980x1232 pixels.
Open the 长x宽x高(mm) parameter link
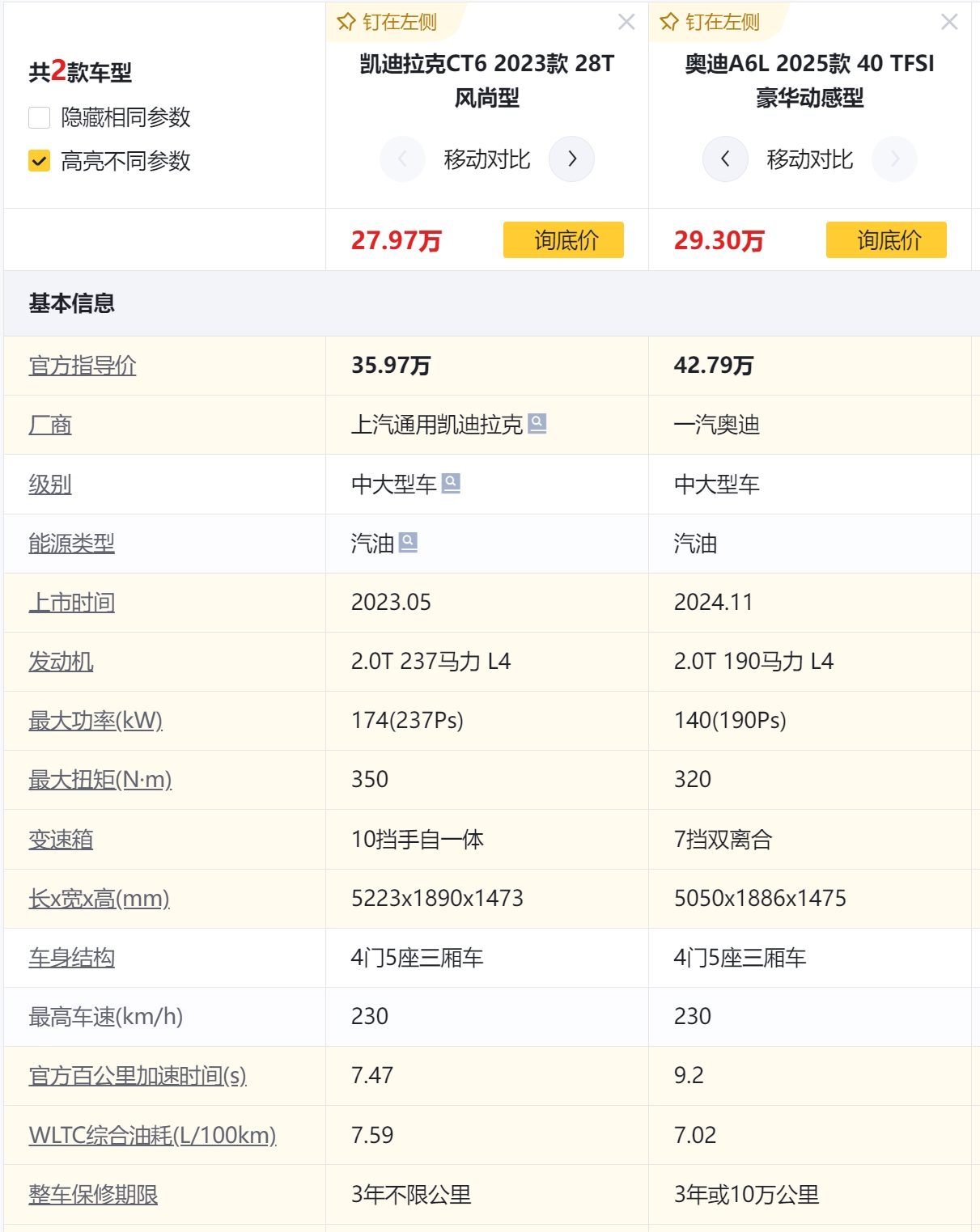[x=99, y=898]
